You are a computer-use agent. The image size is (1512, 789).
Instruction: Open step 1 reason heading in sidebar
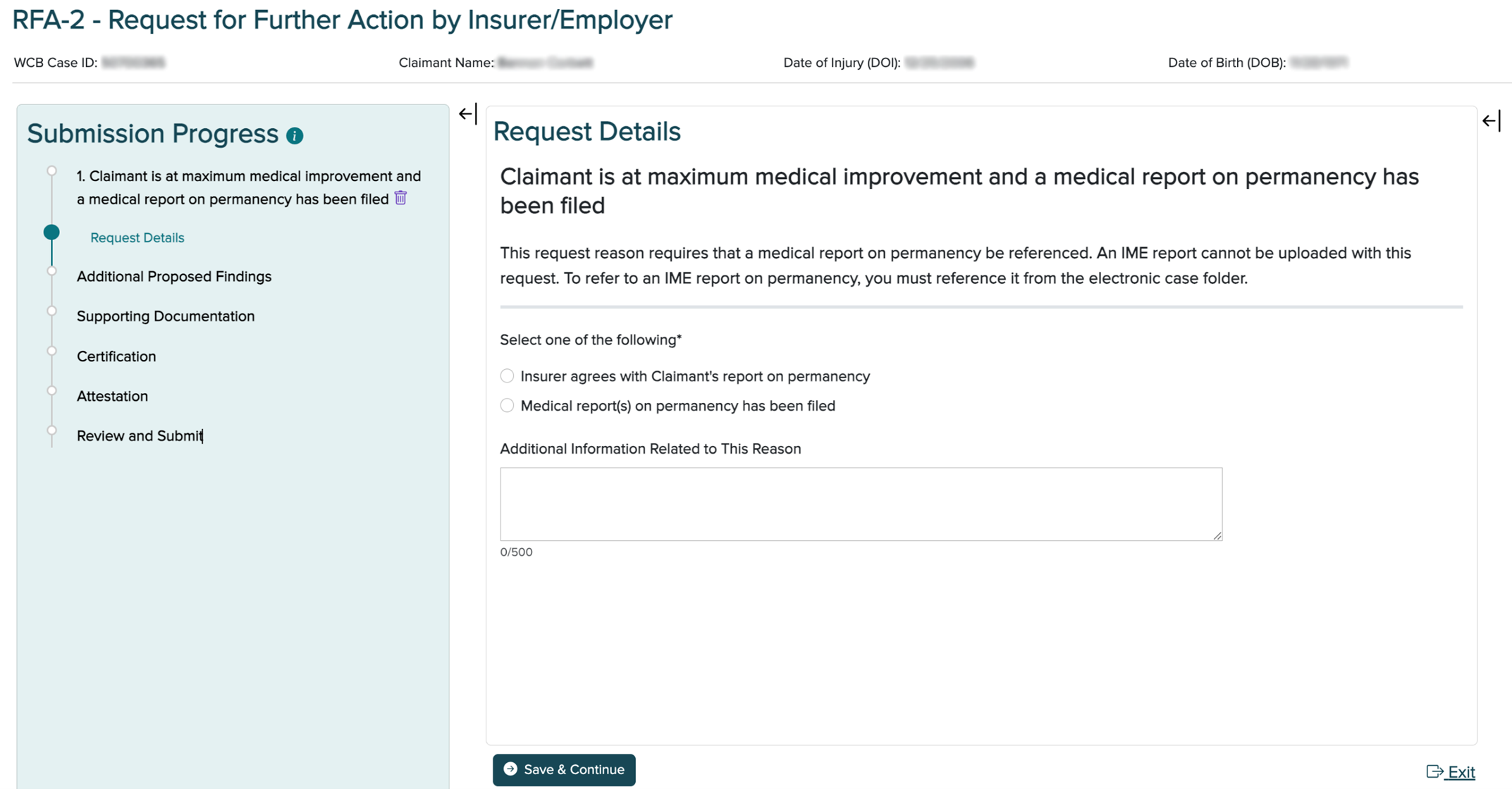[248, 187]
